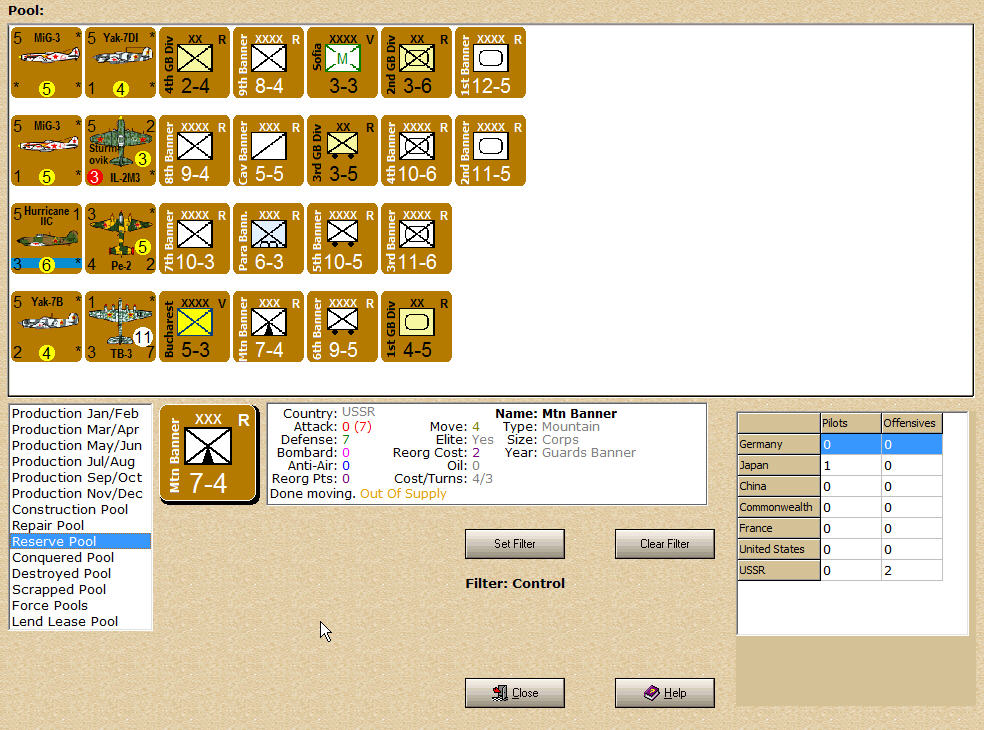Click the Filter: Control label

click(515, 584)
